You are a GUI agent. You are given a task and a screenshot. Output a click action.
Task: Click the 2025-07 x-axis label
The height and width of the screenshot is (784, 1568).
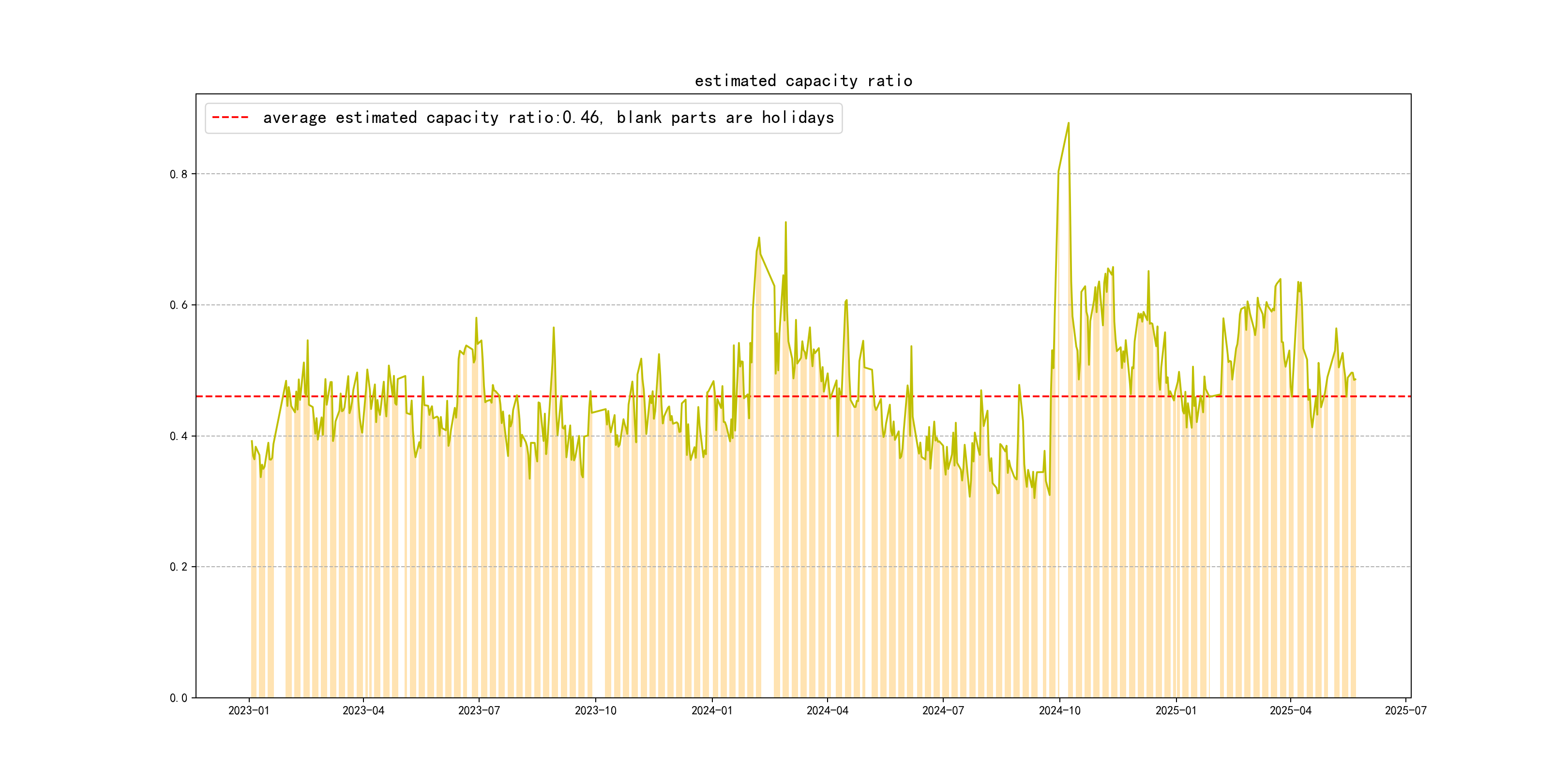pos(1405,710)
